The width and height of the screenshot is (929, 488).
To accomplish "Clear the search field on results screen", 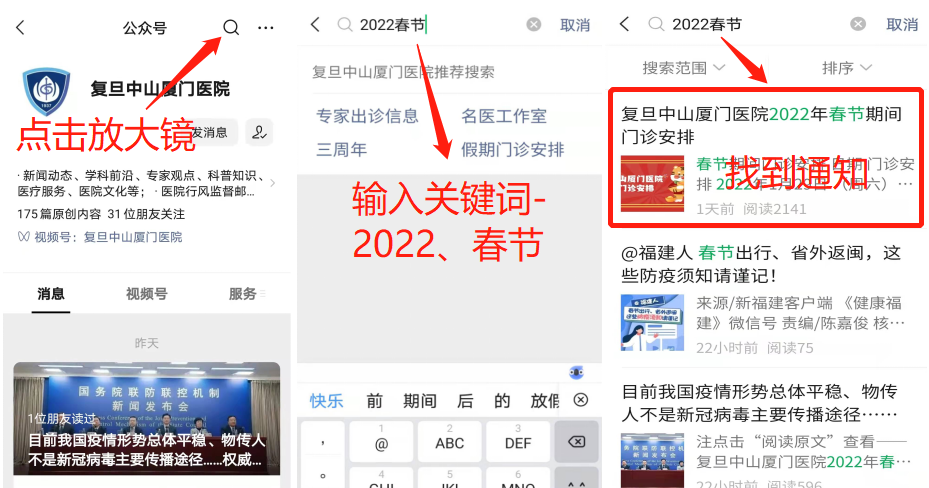I will coord(858,24).
